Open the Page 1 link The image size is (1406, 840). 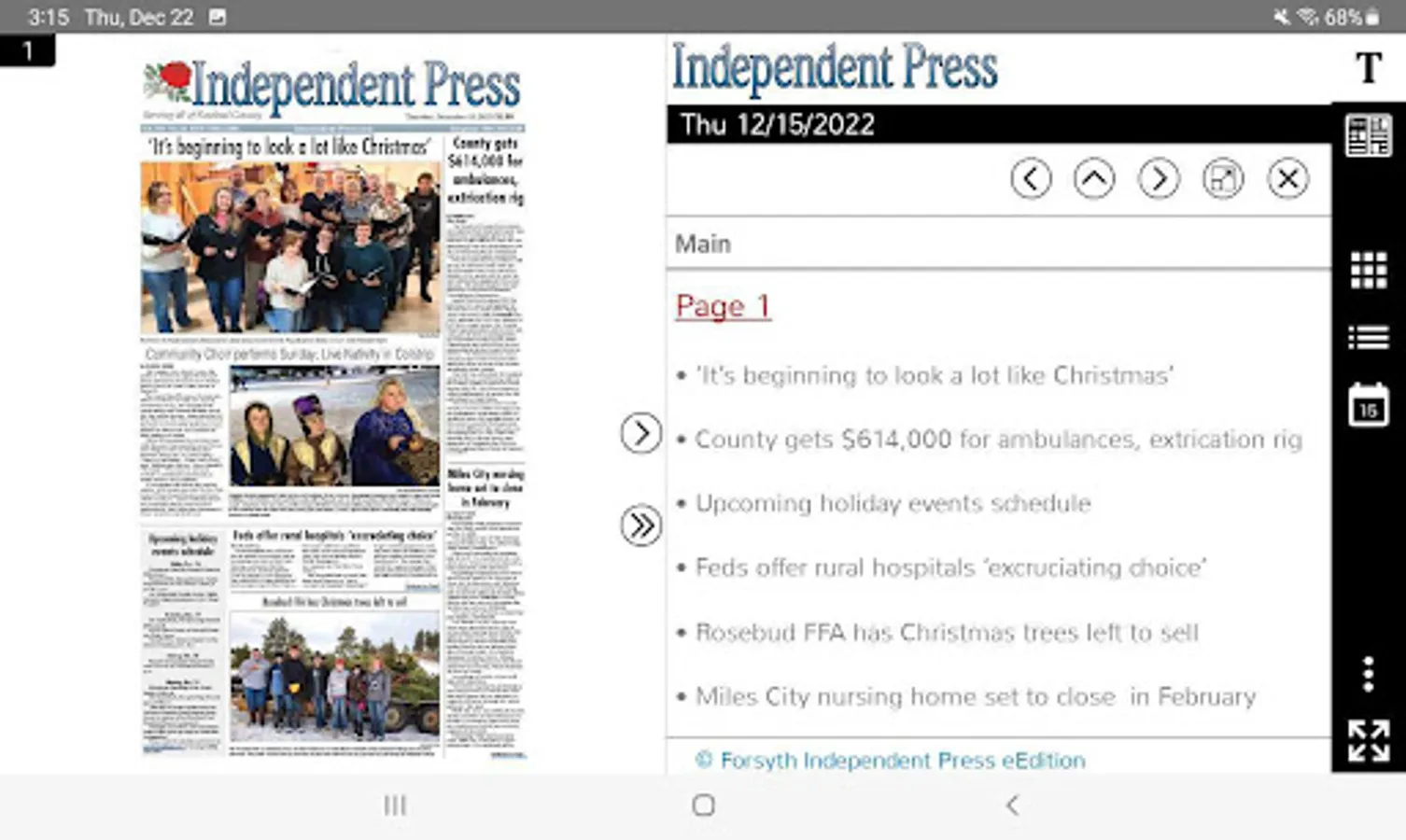tap(723, 306)
